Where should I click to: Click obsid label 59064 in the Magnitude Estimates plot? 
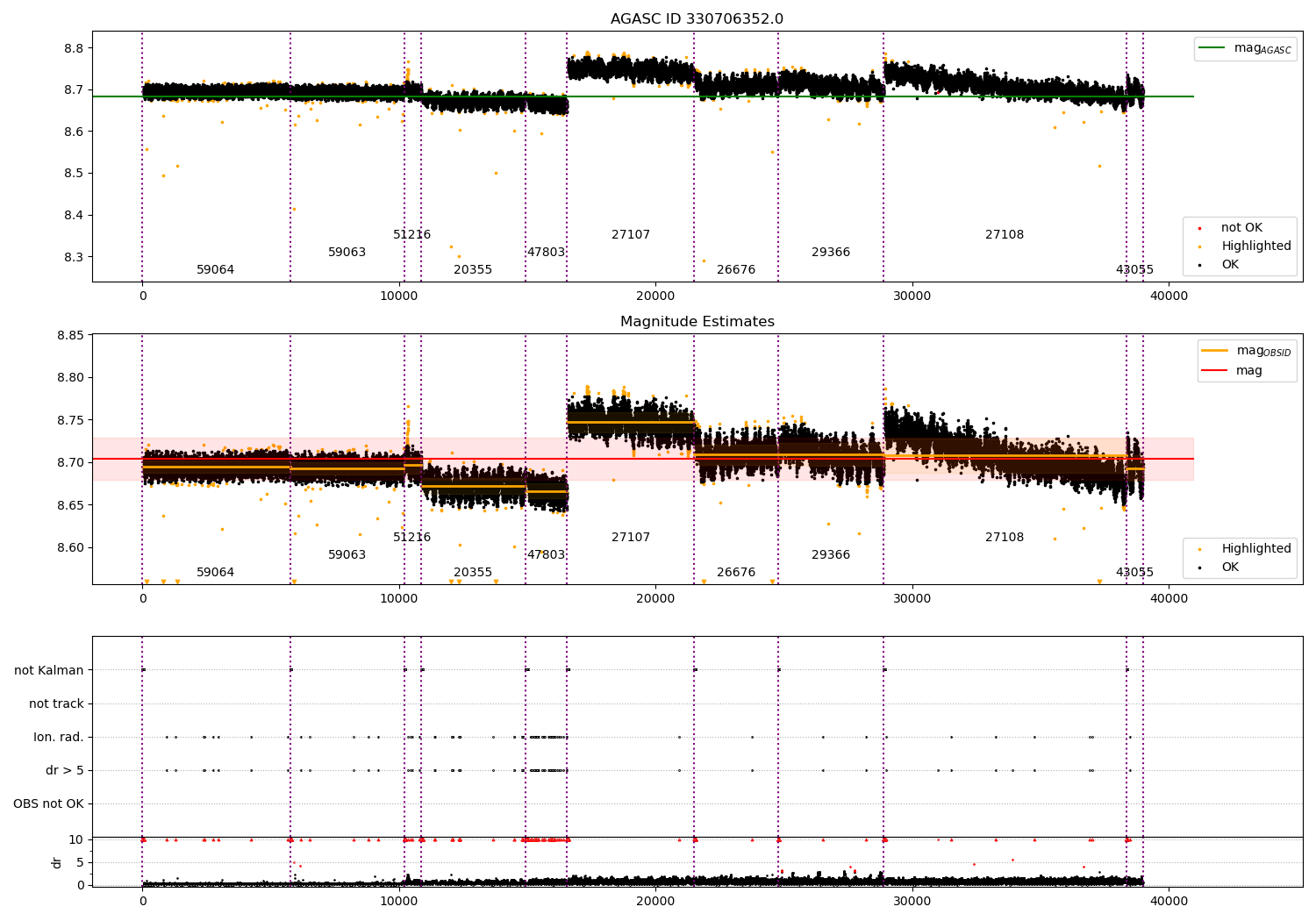[x=215, y=573]
